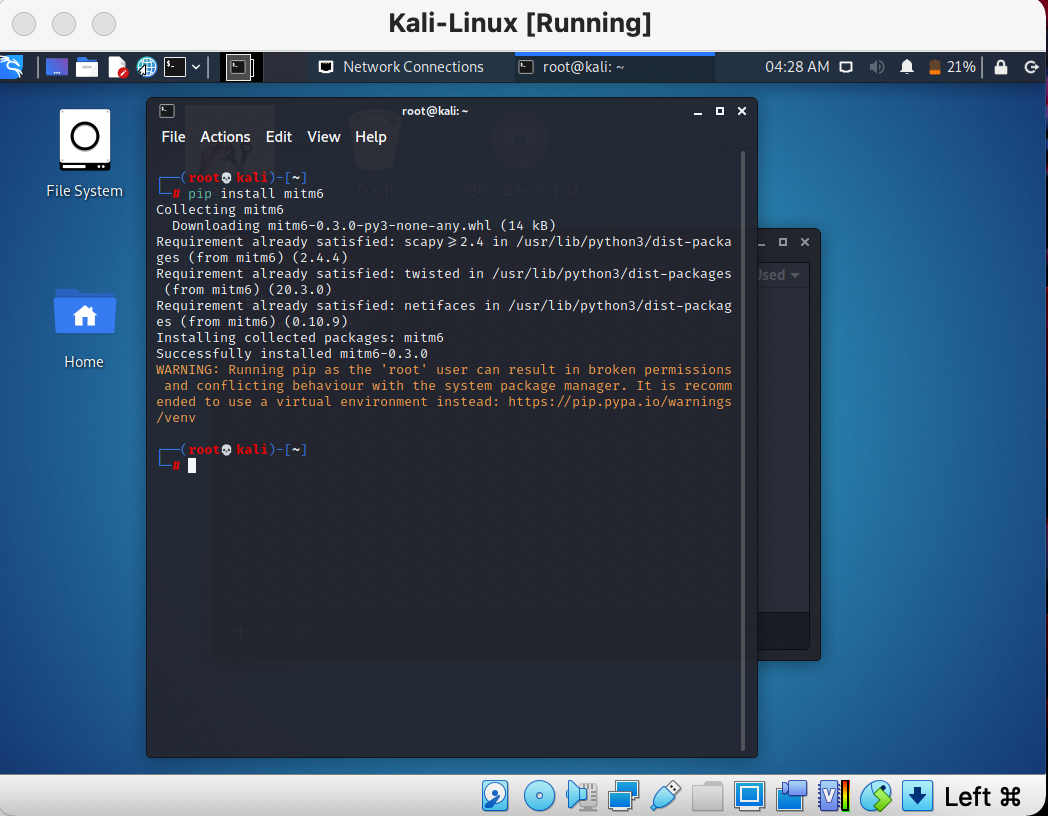Click VirtualBox mouse integration icon

(x=876, y=796)
